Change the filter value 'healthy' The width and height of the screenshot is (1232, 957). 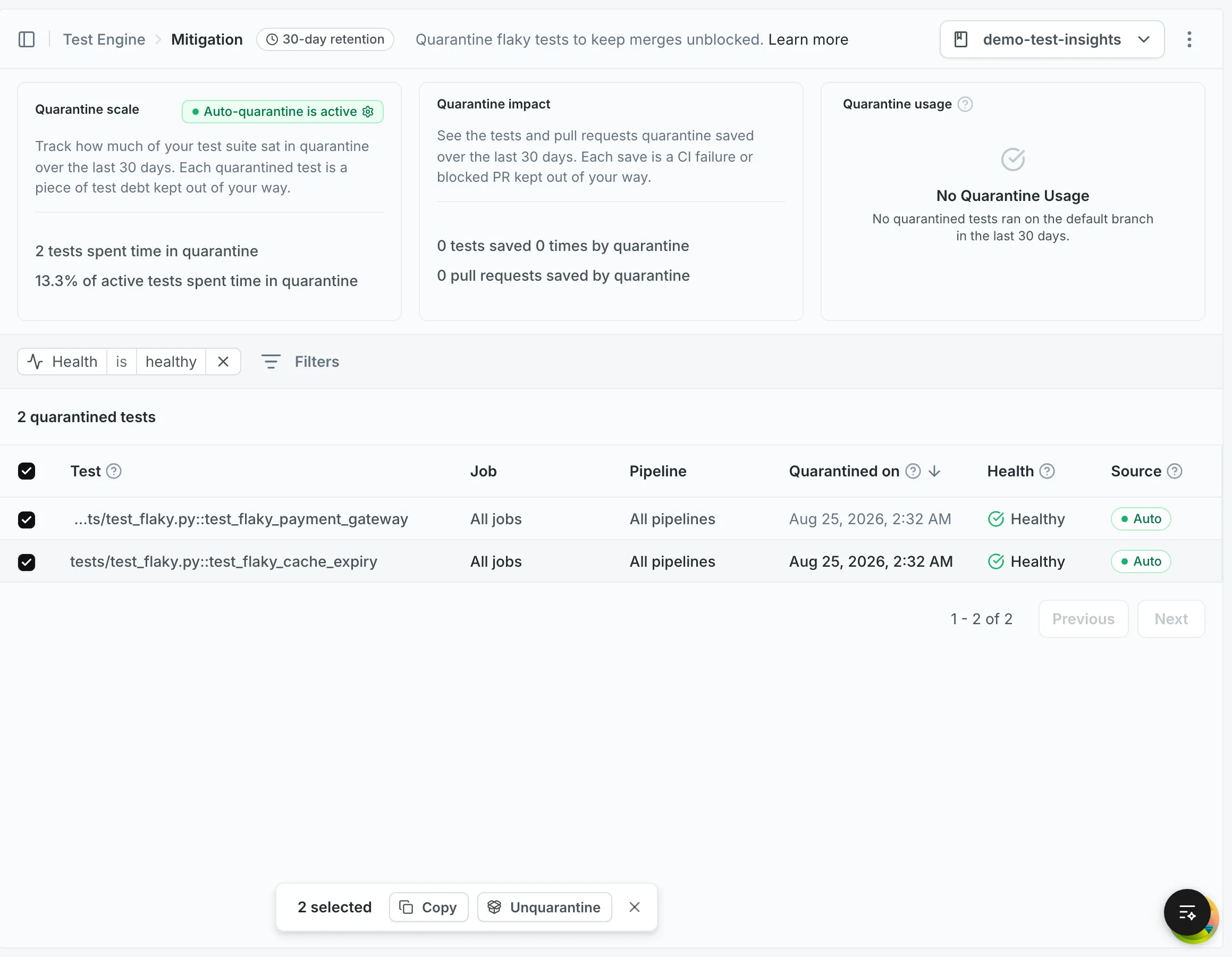pyautogui.click(x=171, y=362)
